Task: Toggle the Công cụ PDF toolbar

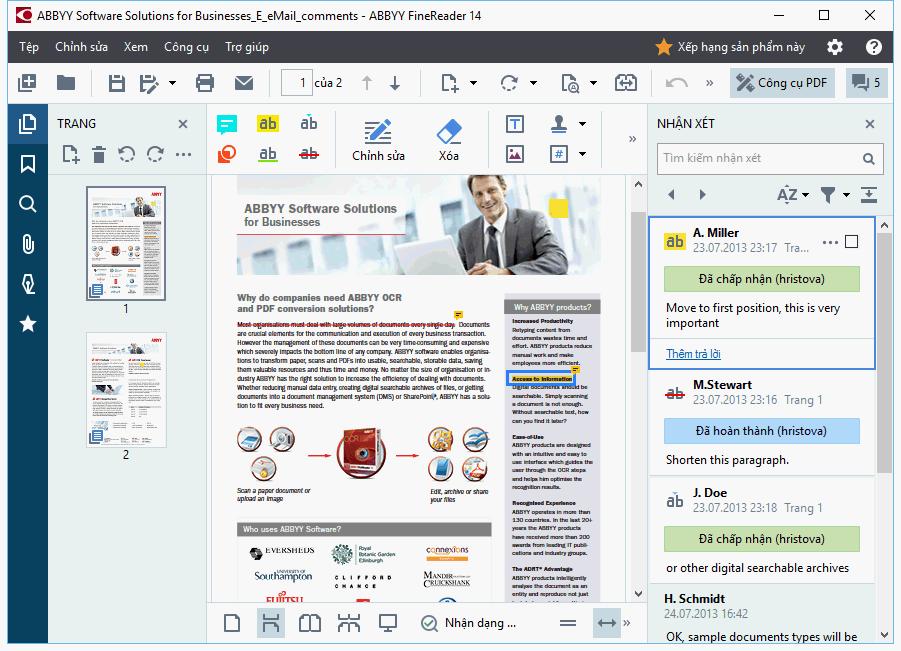Action: 781,83
